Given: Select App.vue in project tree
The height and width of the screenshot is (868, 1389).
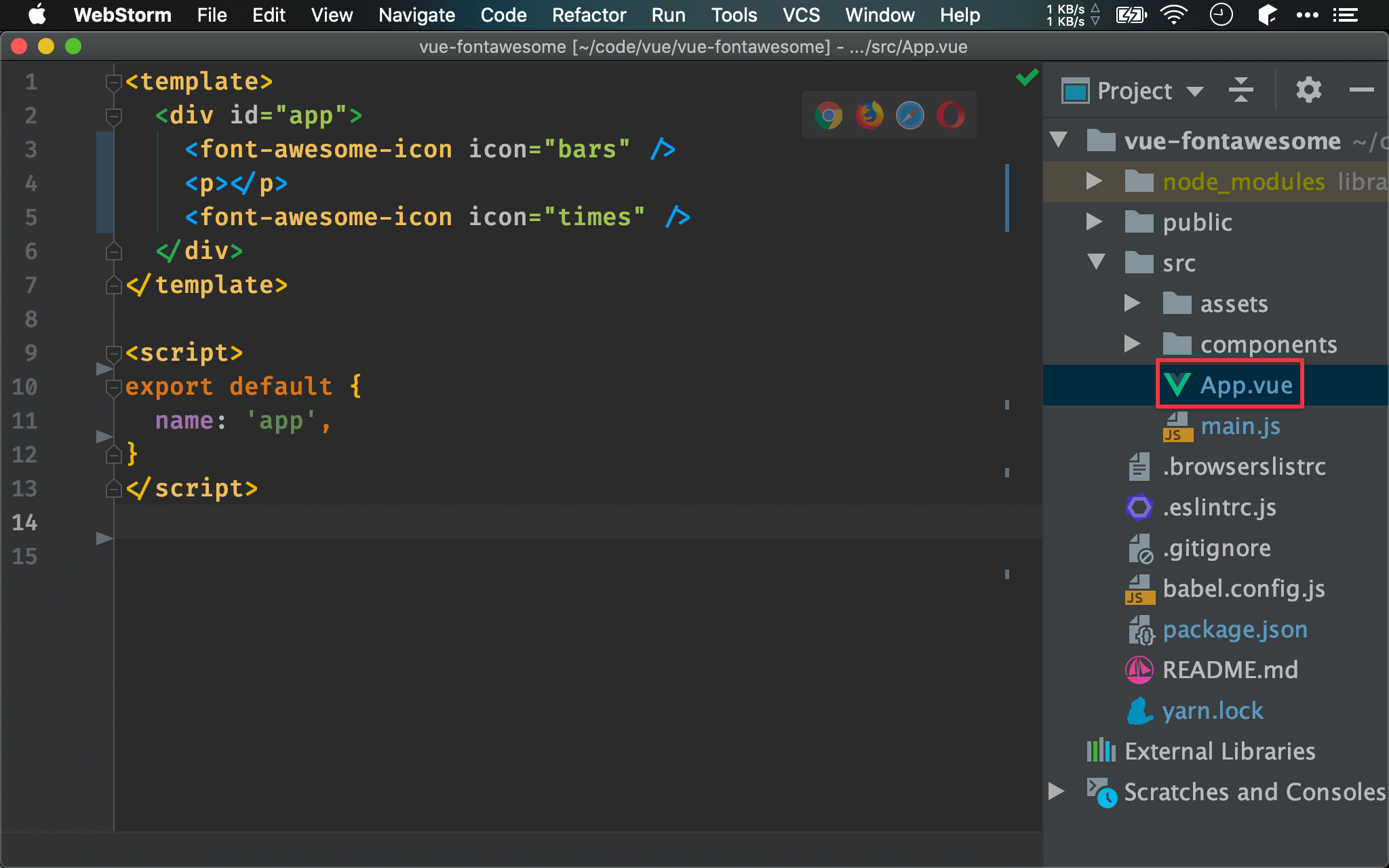Looking at the screenshot, I should pos(1246,385).
